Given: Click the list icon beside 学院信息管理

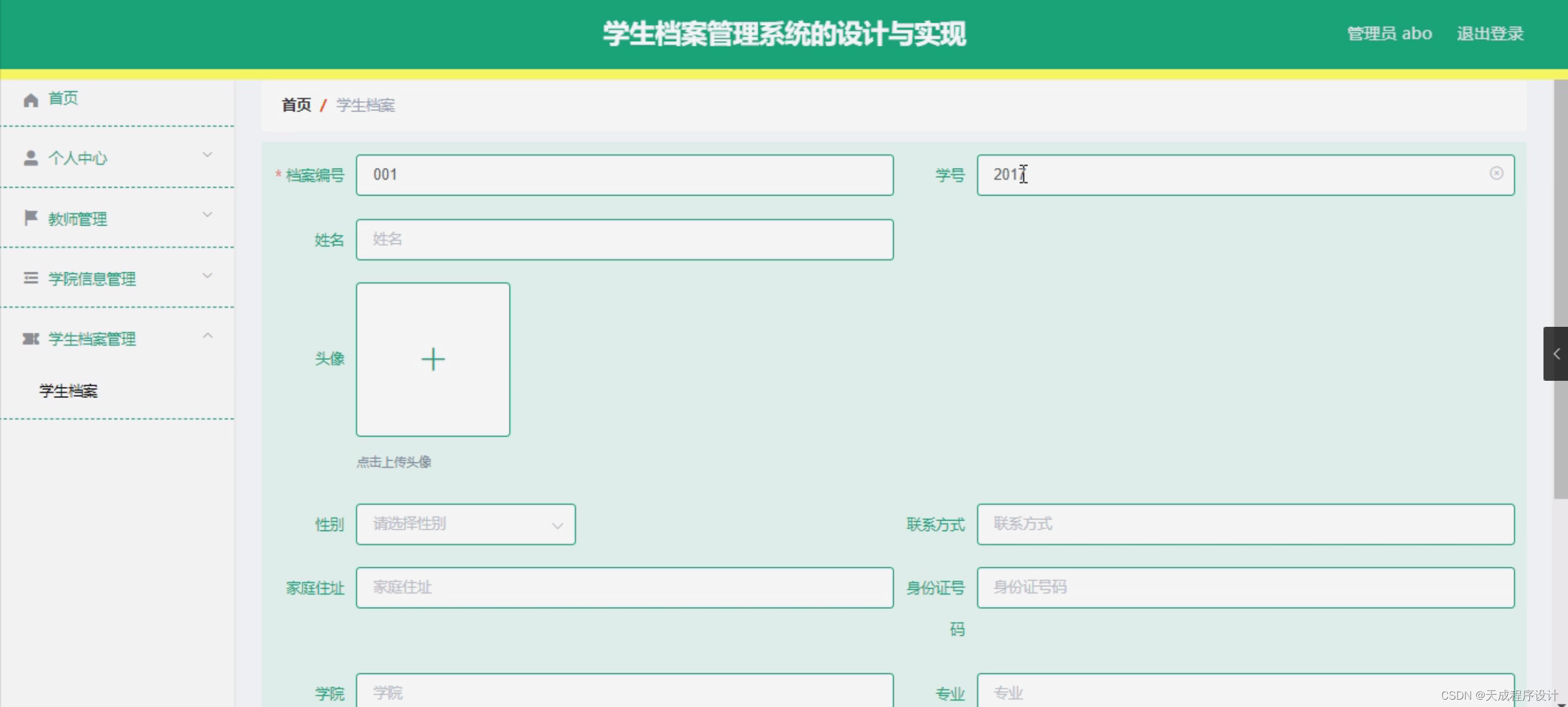Looking at the screenshot, I should point(31,278).
